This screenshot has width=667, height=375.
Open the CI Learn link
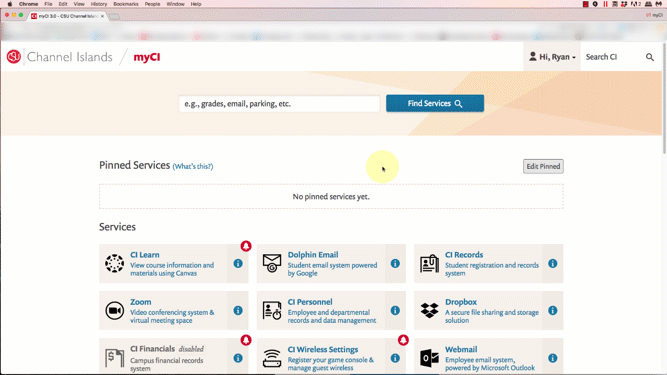click(x=145, y=255)
